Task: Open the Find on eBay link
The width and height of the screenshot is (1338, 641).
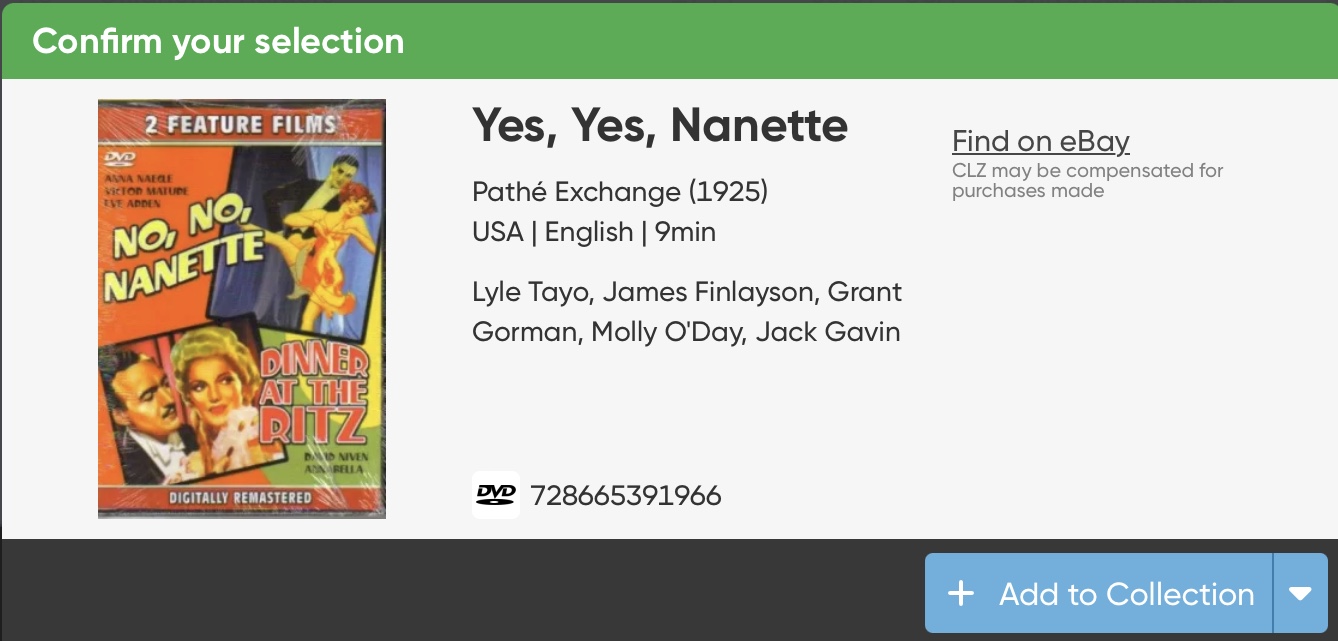Action: [x=1040, y=141]
